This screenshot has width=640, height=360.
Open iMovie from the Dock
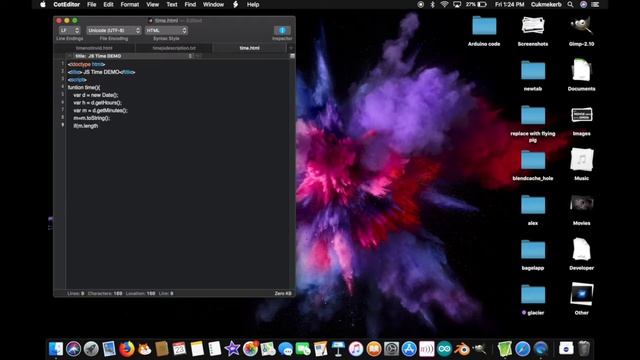click(232, 349)
